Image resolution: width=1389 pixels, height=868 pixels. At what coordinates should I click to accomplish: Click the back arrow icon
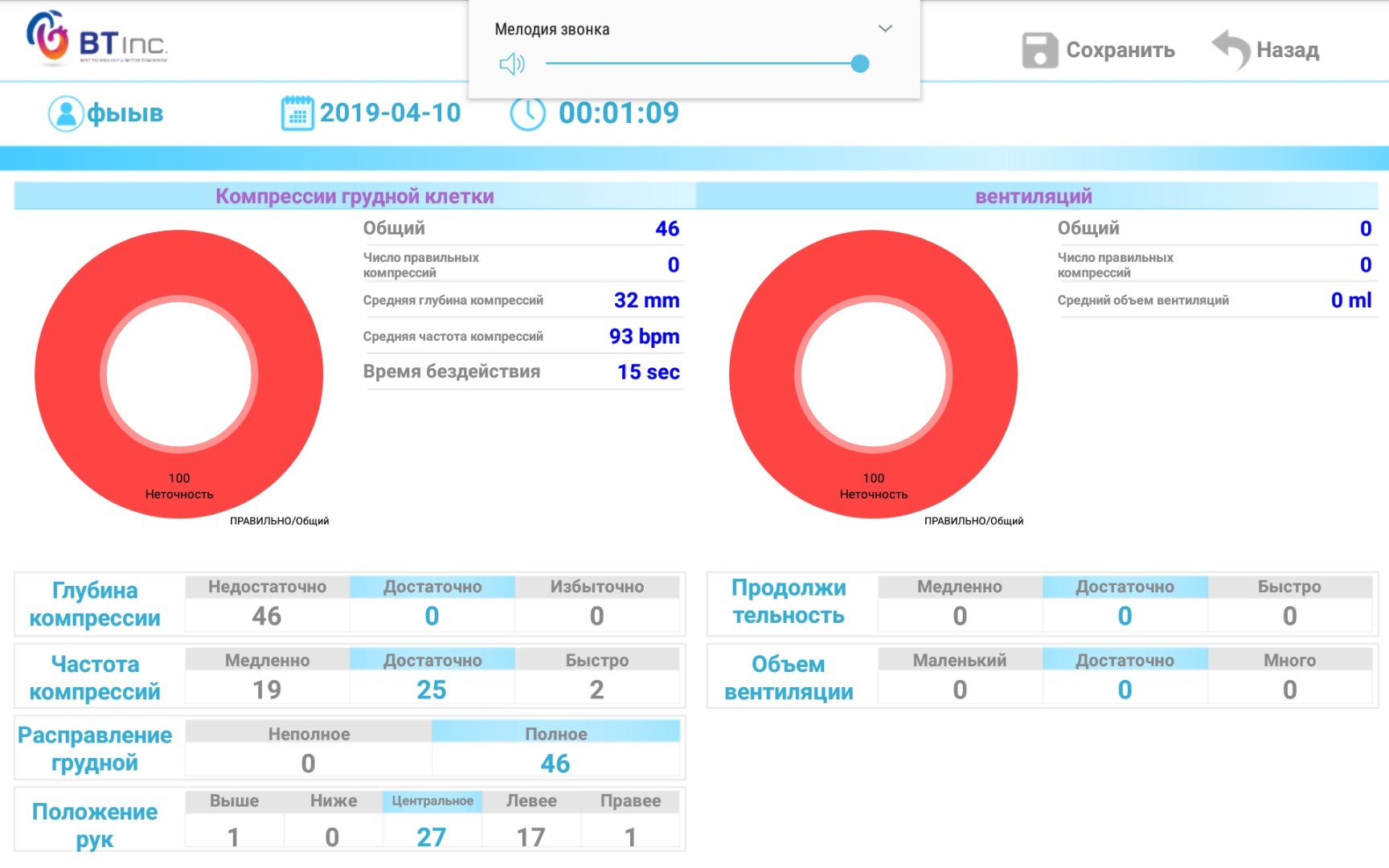point(1231,50)
